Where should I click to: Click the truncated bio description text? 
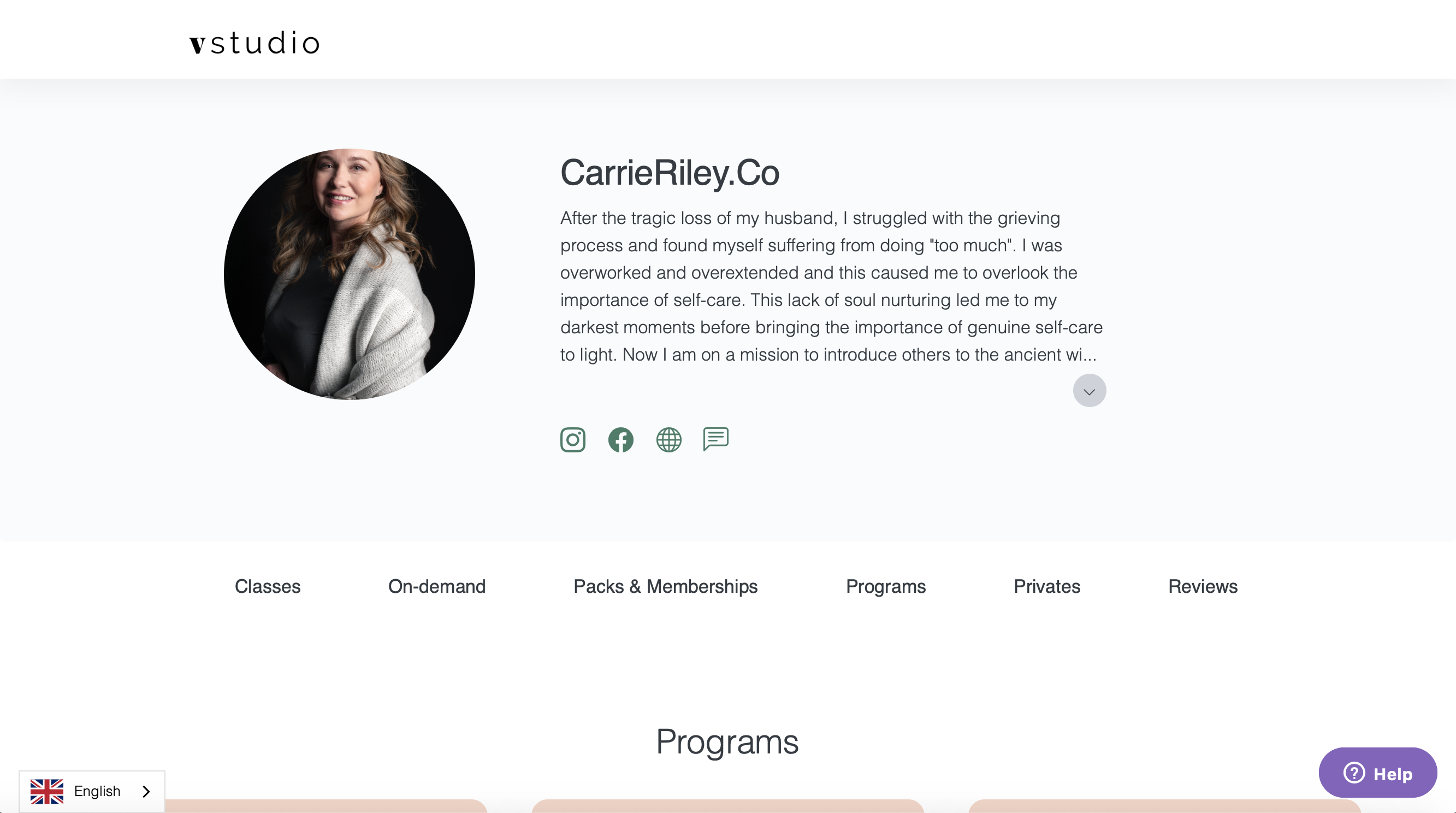pyautogui.click(x=831, y=286)
